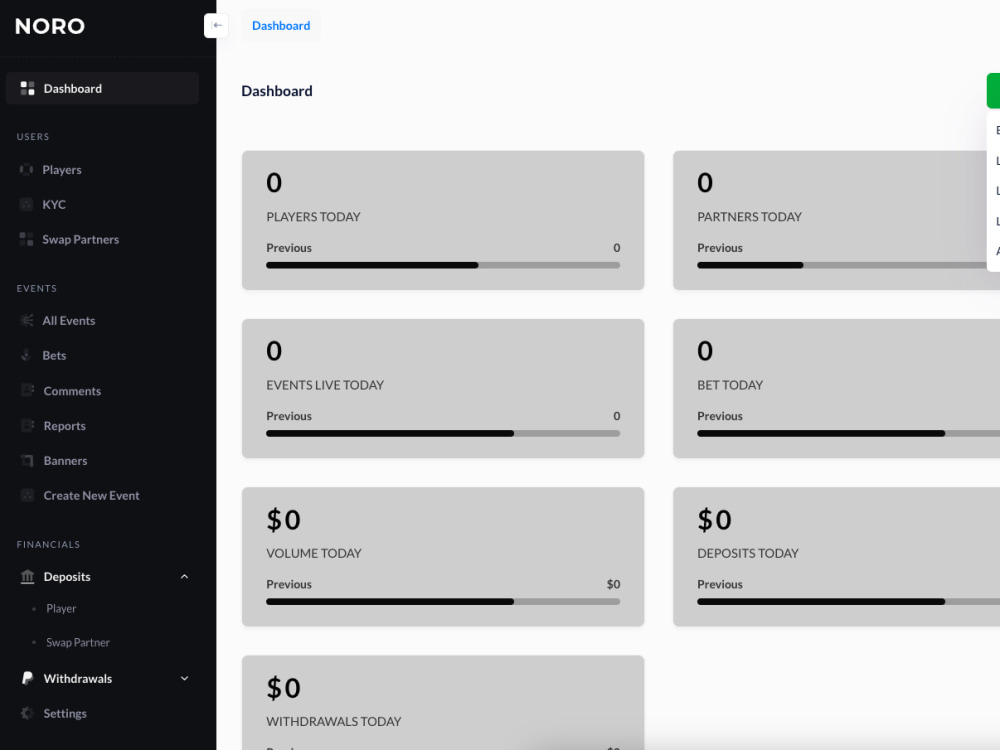Click the PARTNERS TODAY label
Image resolution: width=1000 pixels, height=750 pixels.
pos(749,217)
